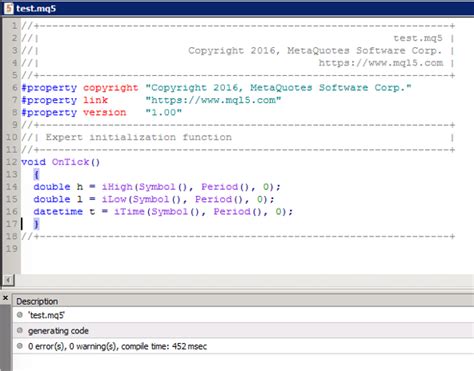Click the status dot beside 'generating code'
This screenshot has width=474, height=371.
click(x=20, y=330)
